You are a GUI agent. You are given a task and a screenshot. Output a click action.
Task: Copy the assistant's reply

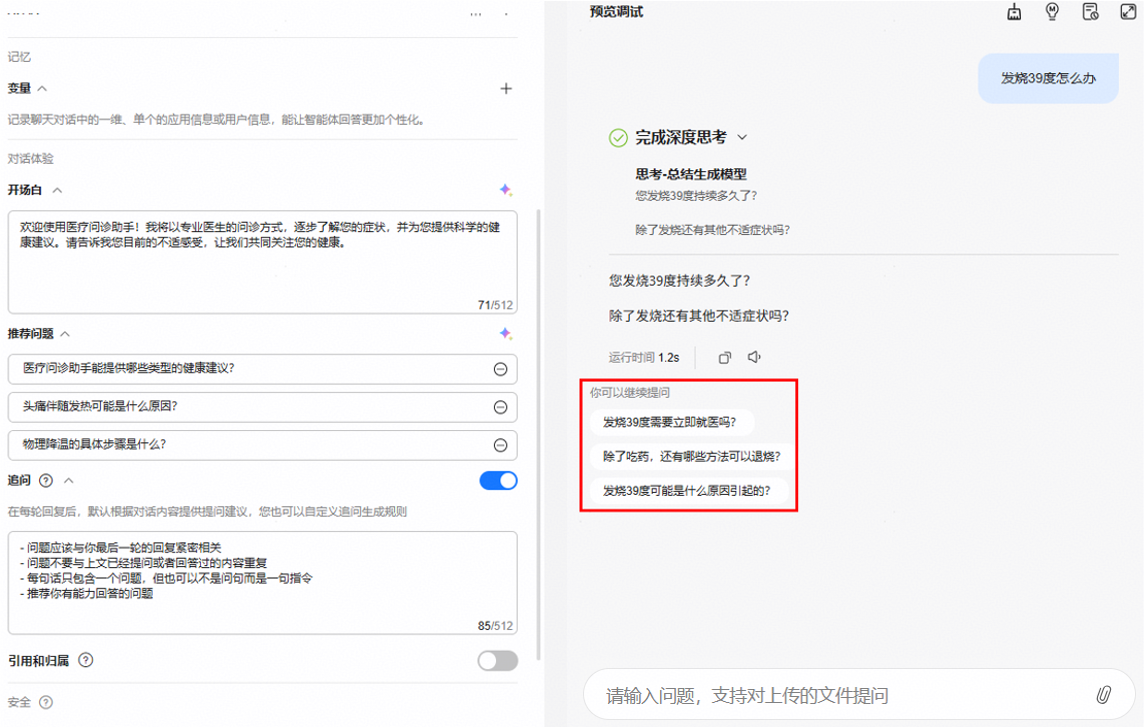pos(724,358)
